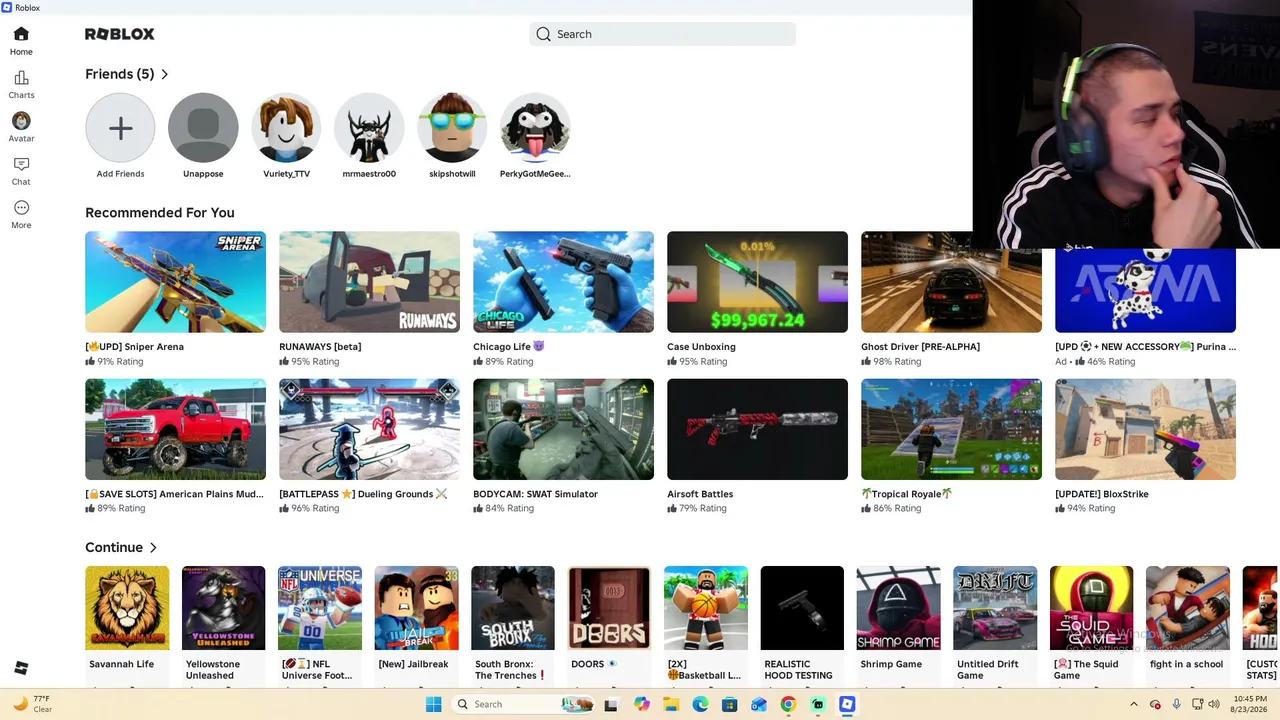Open the Sniper Arena game tile

click(175, 282)
